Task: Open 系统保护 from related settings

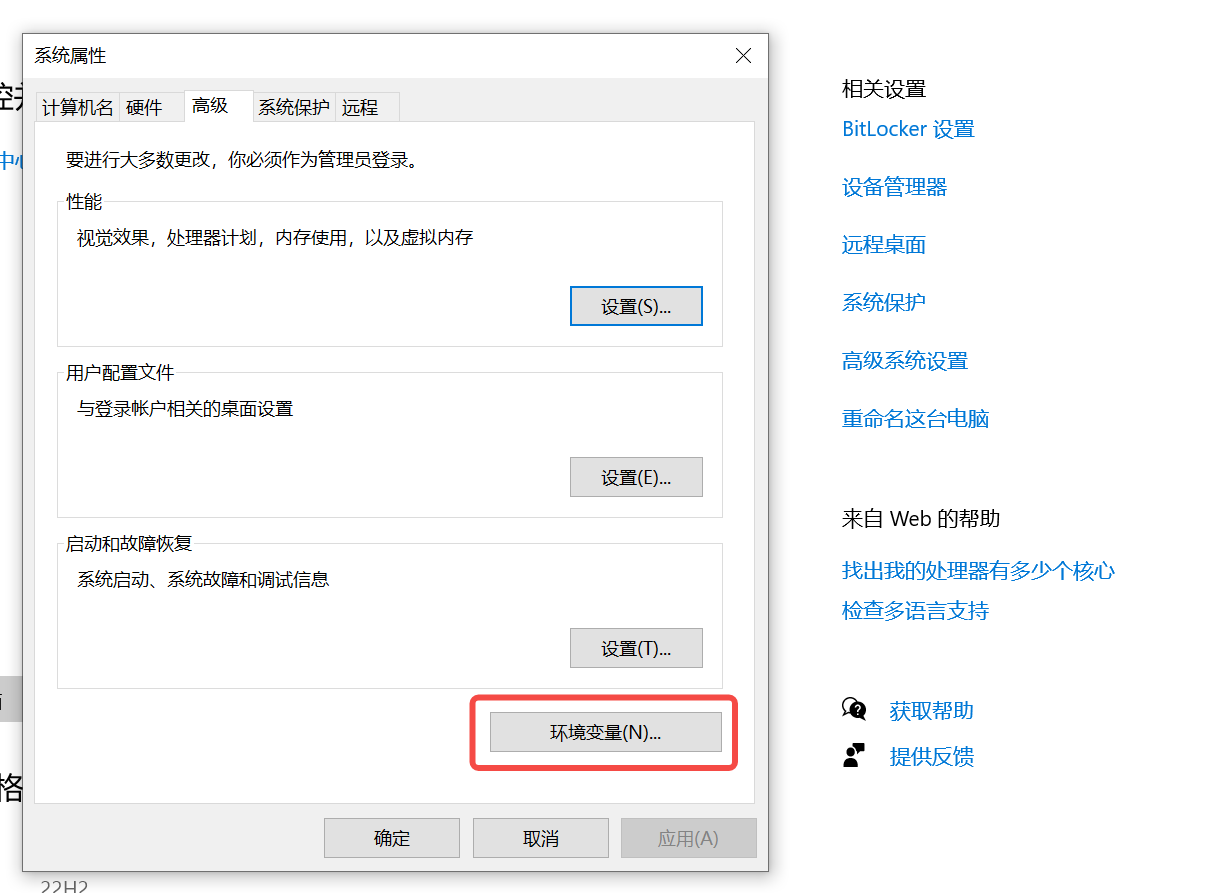Action: (883, 303)
